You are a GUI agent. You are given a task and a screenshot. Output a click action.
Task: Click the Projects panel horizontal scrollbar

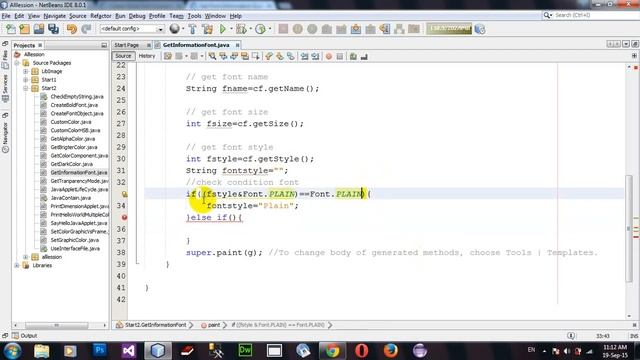tap(56, 325)
